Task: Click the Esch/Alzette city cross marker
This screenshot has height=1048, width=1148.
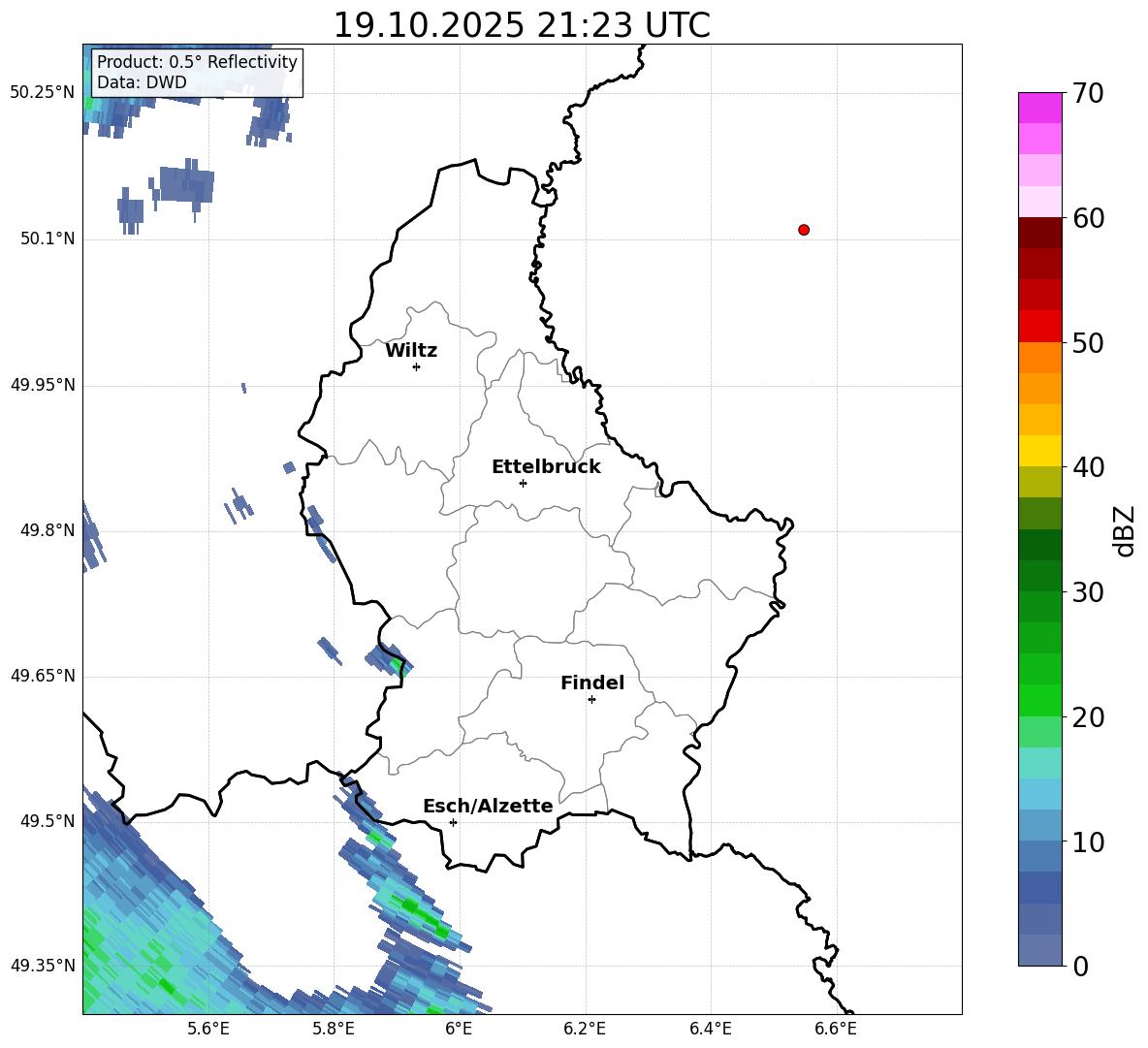Action: click(453, 822)
